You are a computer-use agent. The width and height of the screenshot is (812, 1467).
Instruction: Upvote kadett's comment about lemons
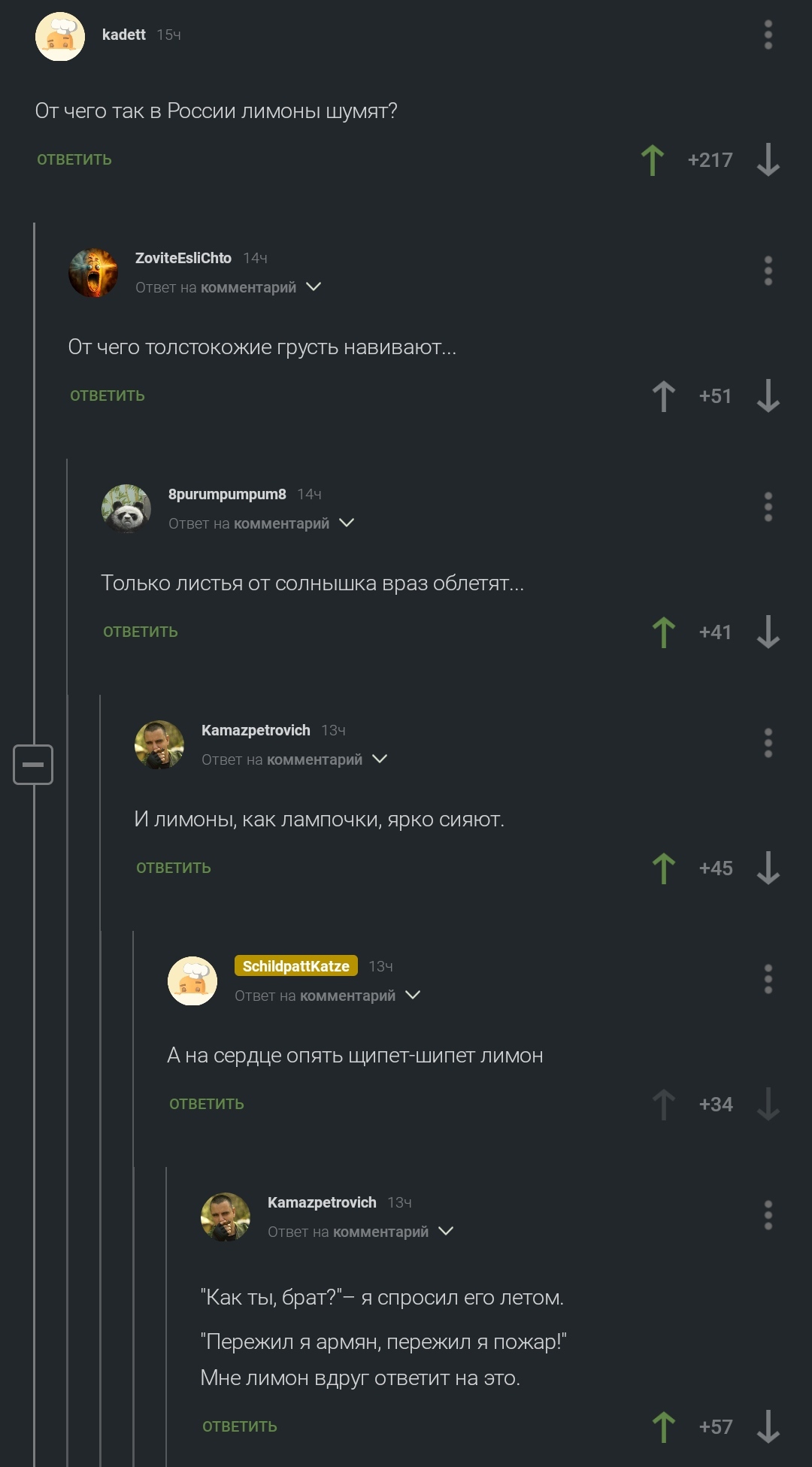click(x=652, y=160)
